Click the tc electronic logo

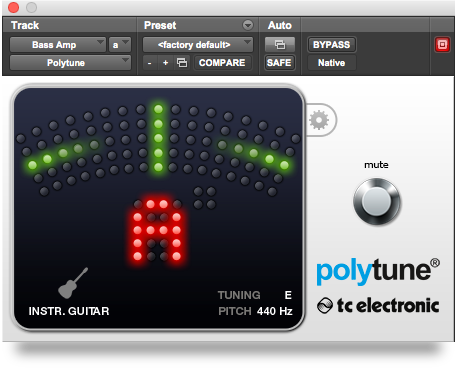click(x=378, y=305)
